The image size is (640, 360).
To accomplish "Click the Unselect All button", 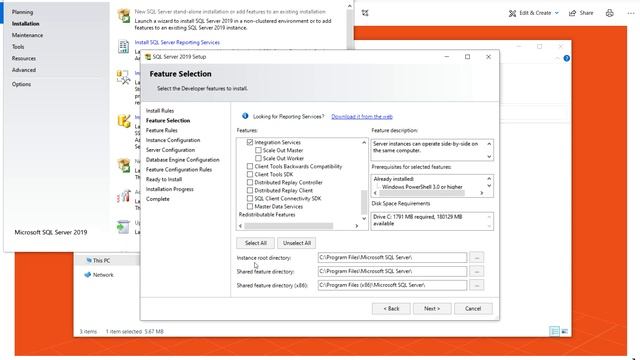I will 297,243.
